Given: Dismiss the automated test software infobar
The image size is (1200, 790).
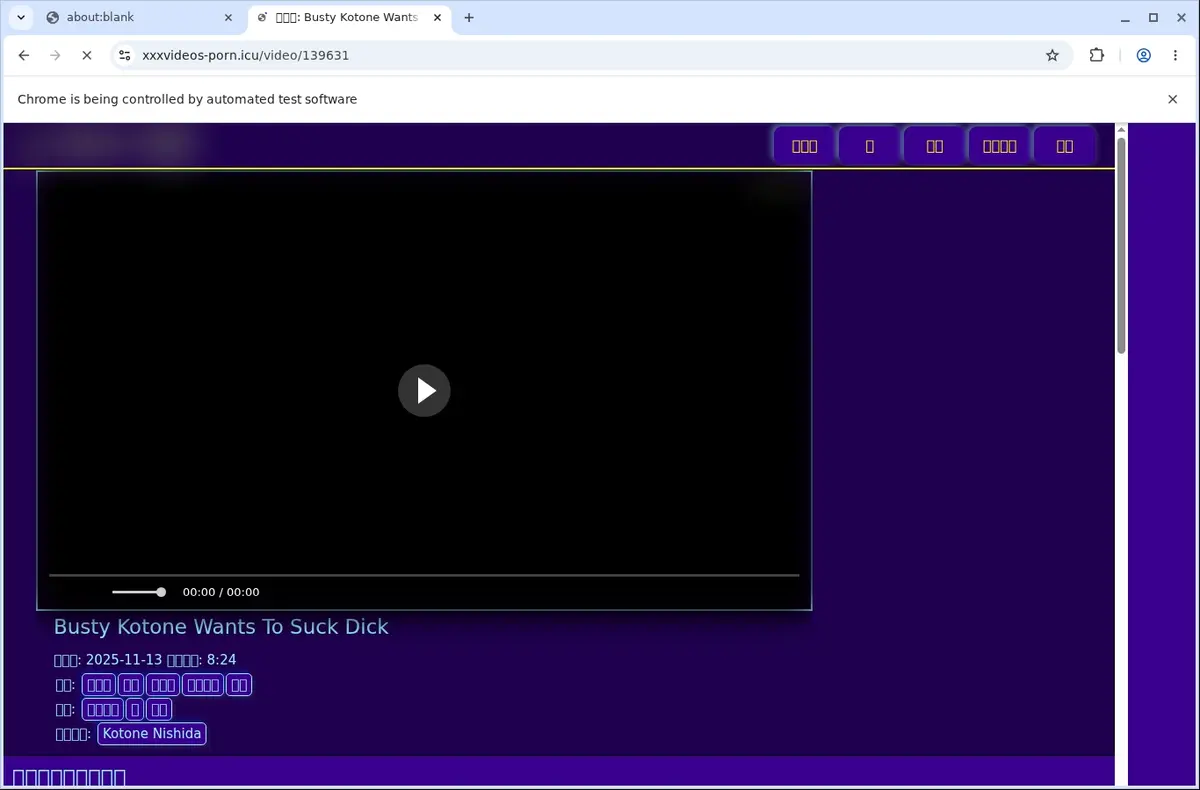Looking at the screenshot, I should pyautogui.click(x=1173, y=99).
